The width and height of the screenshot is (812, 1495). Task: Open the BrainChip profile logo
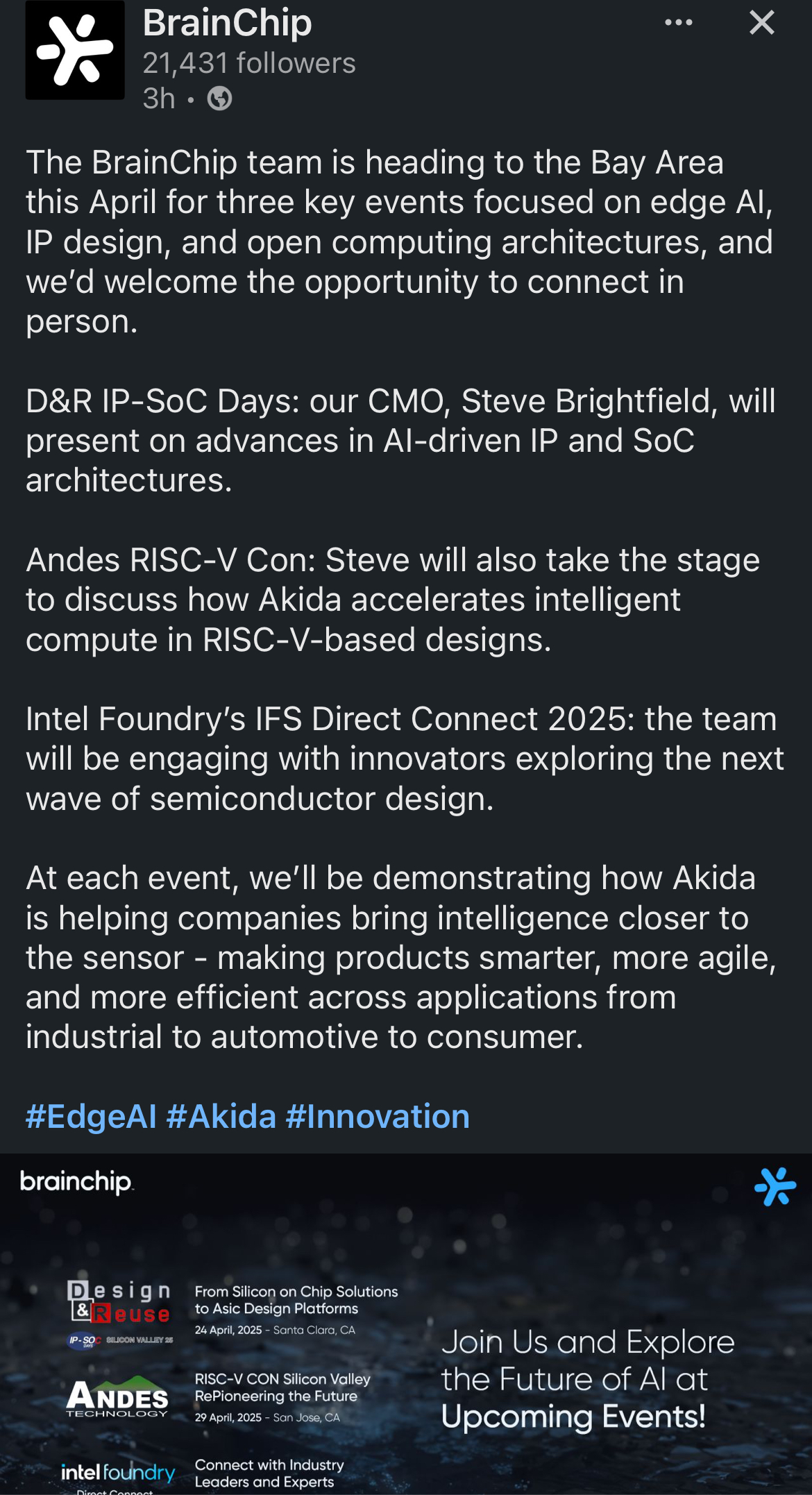(75, 50)
